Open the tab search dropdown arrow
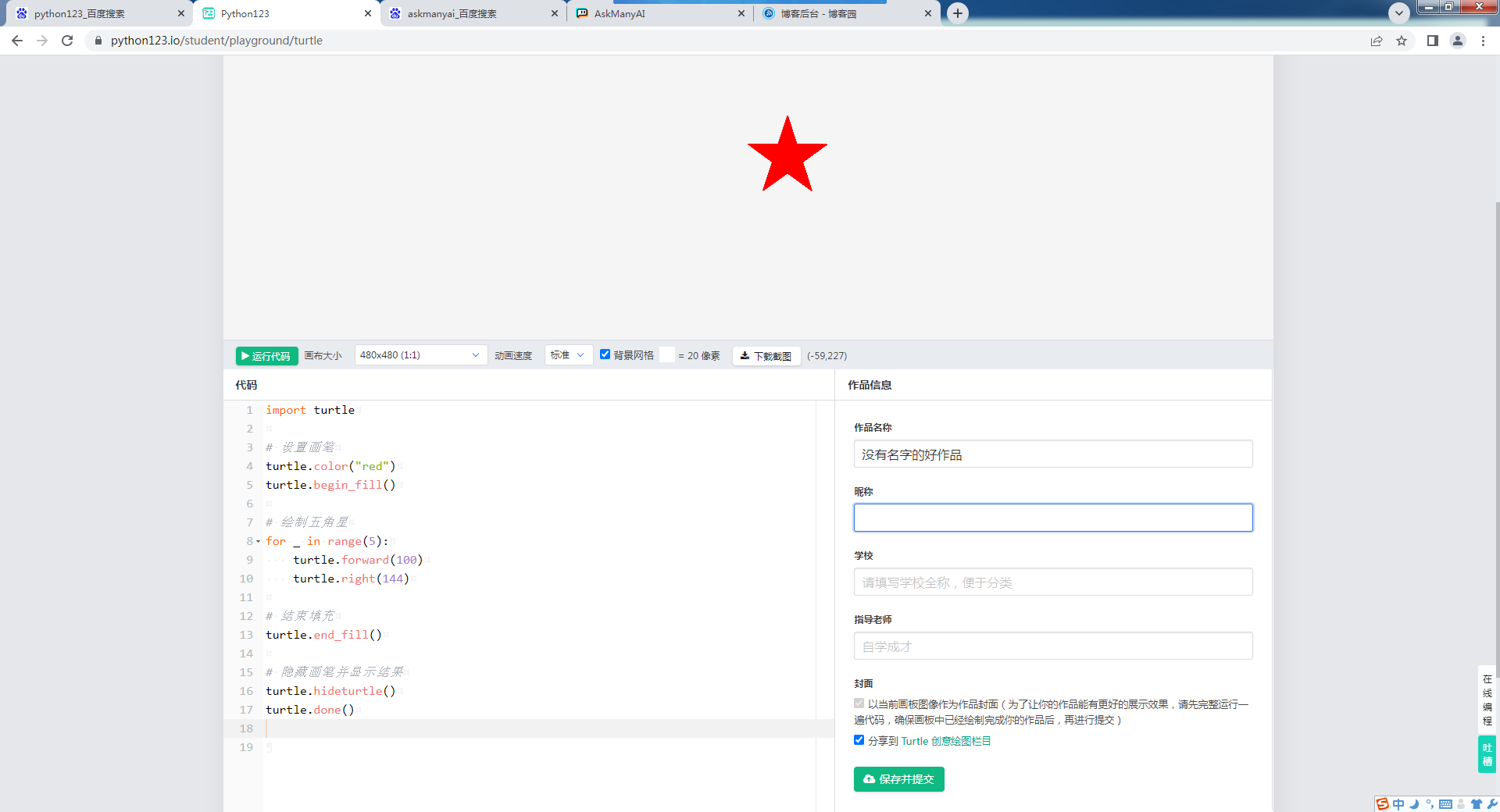Image resolution: width=1500 pixels, height=812 pixels. pos(1399,13)
